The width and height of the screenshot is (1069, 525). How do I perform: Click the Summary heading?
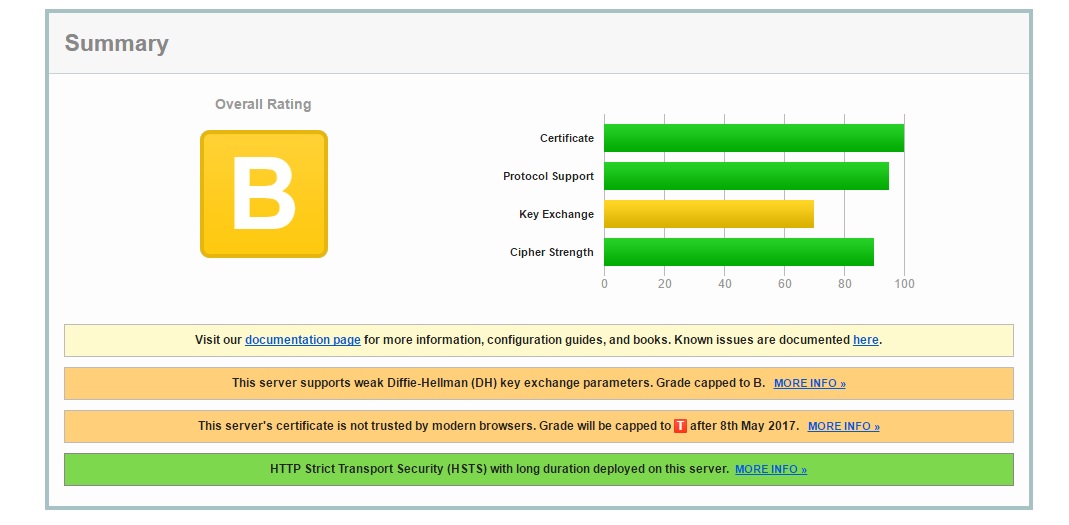[x=117, y=43]
